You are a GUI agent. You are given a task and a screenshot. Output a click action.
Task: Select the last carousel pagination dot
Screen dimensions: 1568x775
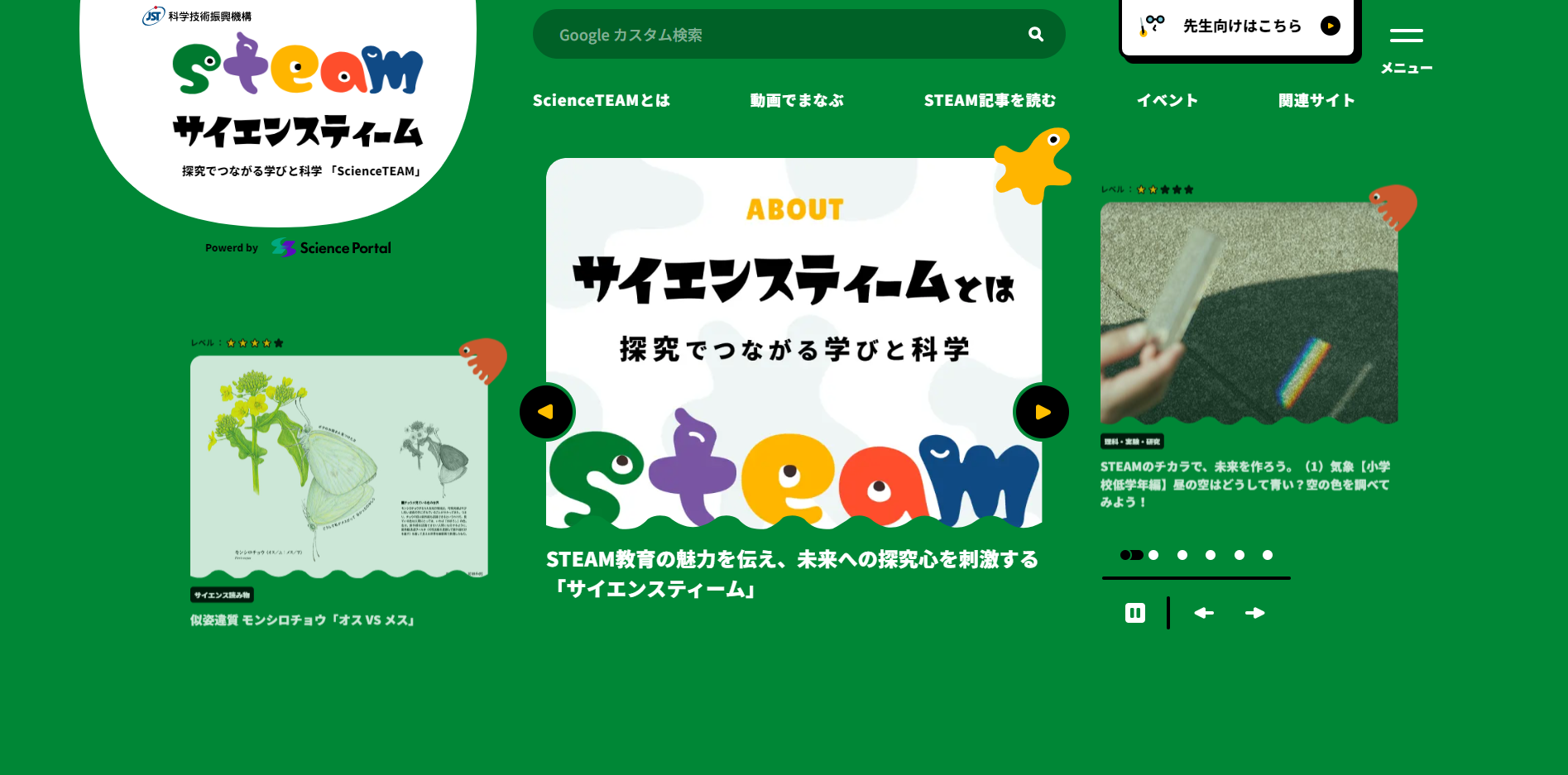(1268, 555)
